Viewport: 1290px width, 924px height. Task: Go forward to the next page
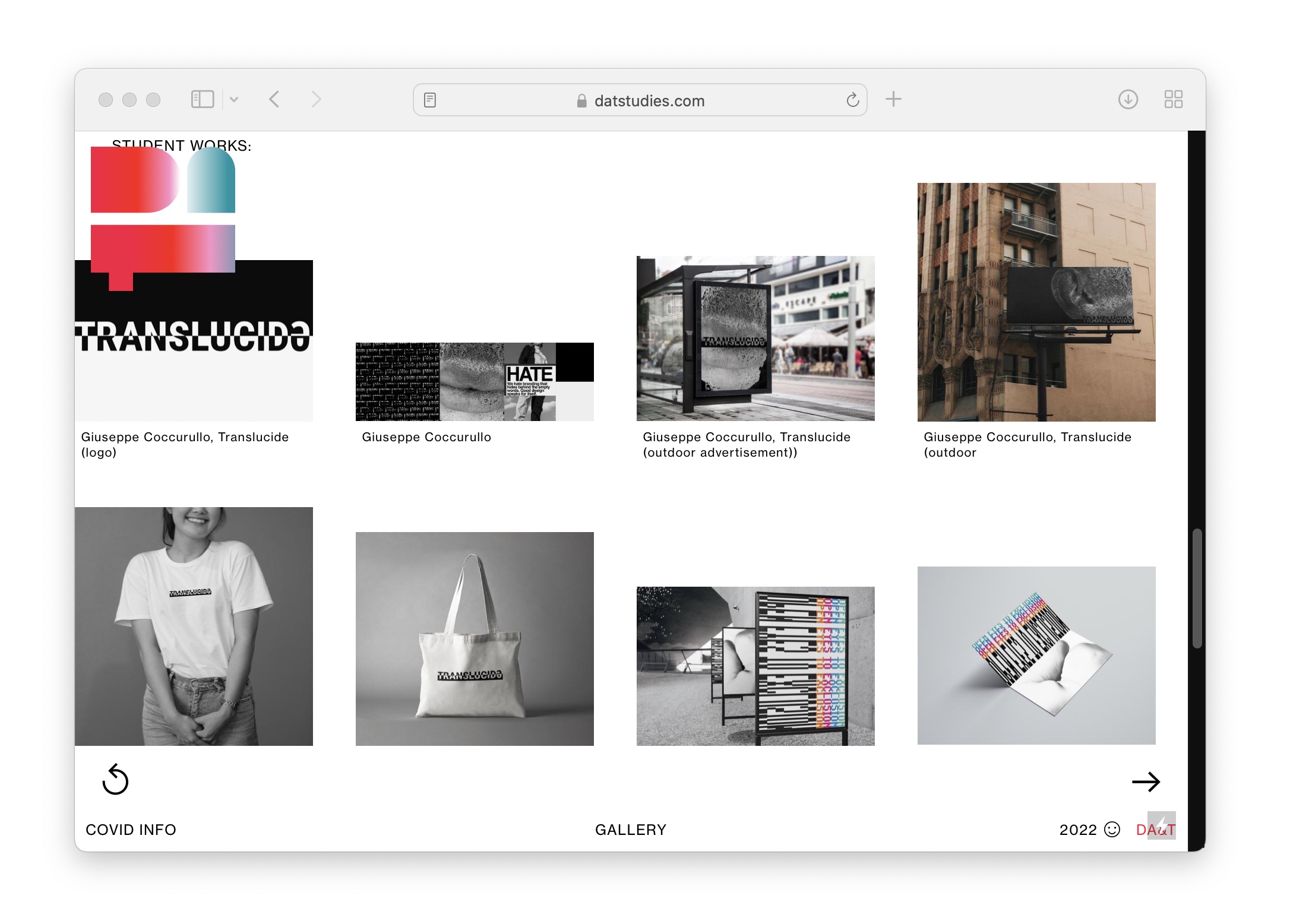click(x=316, y=99)
